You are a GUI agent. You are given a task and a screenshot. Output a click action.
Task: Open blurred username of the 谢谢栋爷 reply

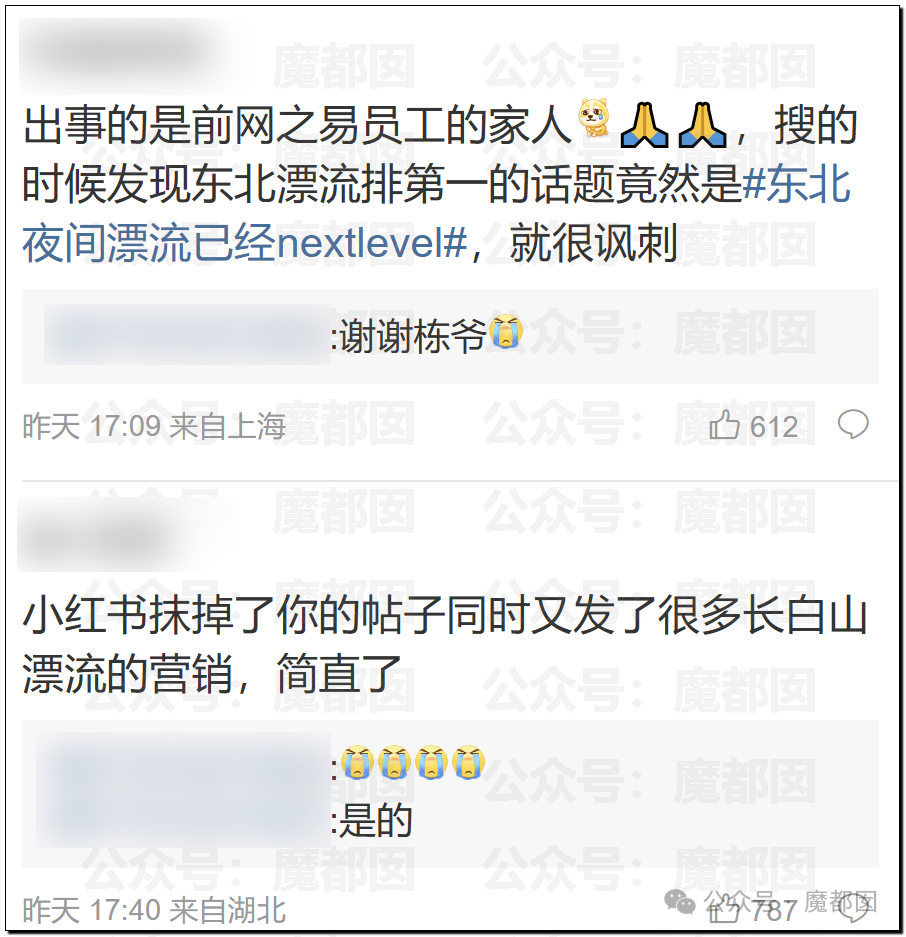click(x=187, y=335)
